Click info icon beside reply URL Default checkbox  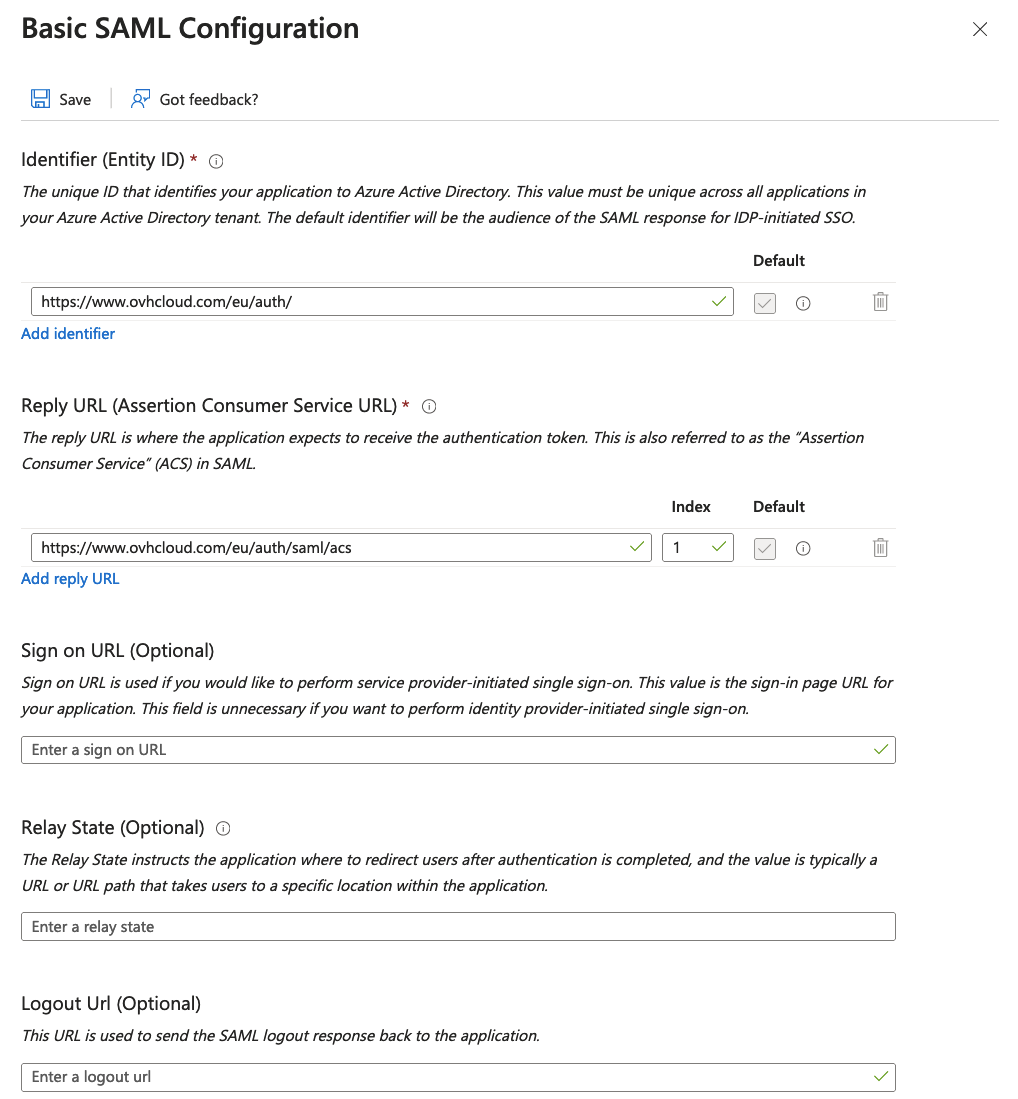pyautogui.click(x=803, y=548)
